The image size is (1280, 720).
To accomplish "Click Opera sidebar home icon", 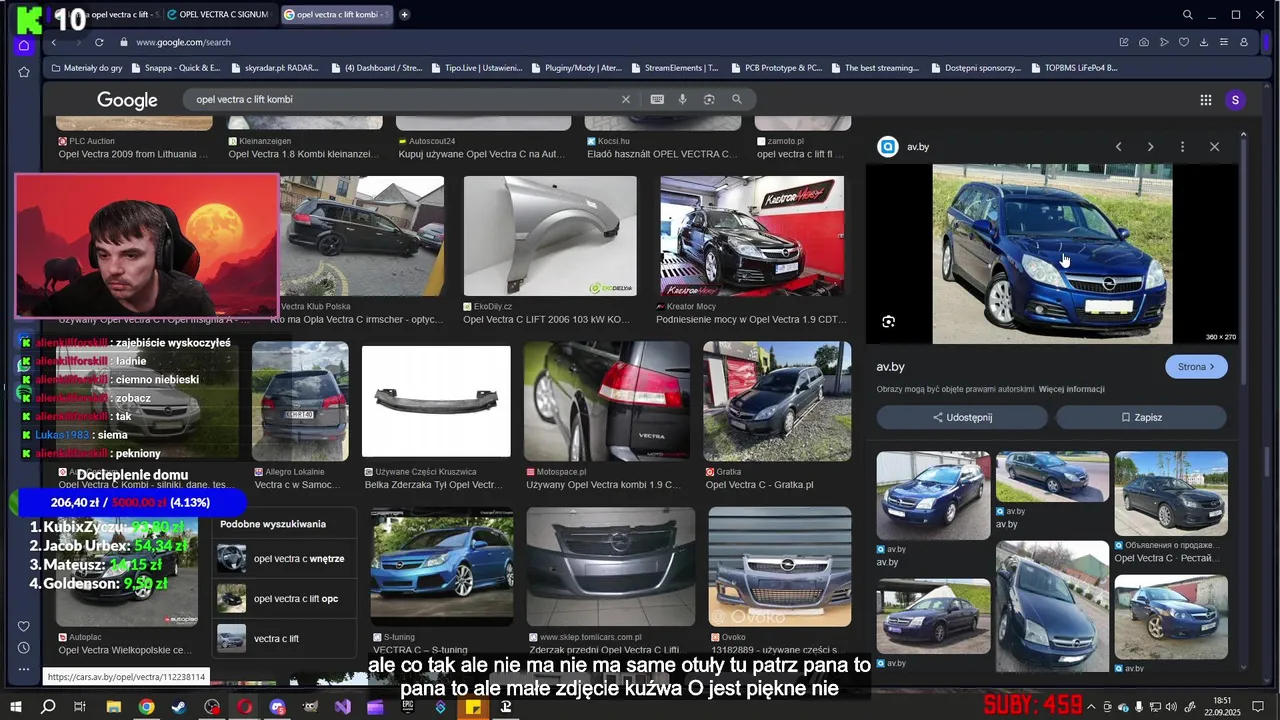I will (x=24, y=46).
